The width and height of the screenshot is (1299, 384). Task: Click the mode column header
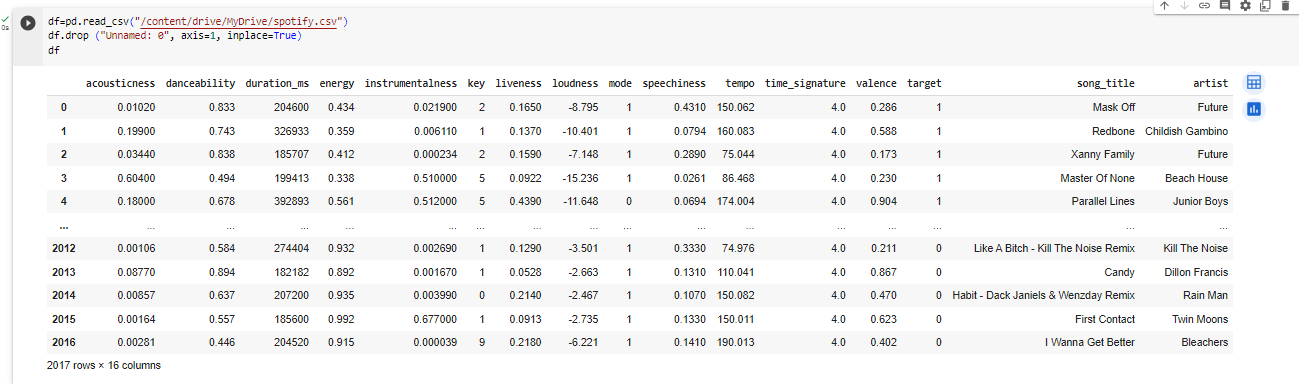pyautogui.click(x=620, y=83)
